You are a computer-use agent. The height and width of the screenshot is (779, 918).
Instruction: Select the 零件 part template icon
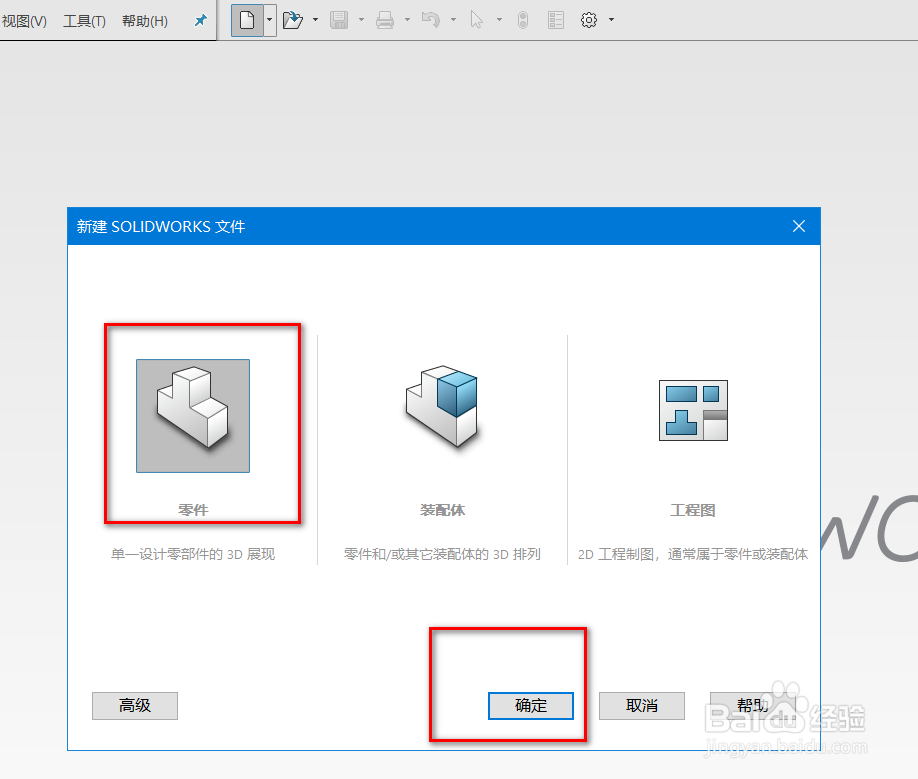pyautogui.click(x=193, y=416)
